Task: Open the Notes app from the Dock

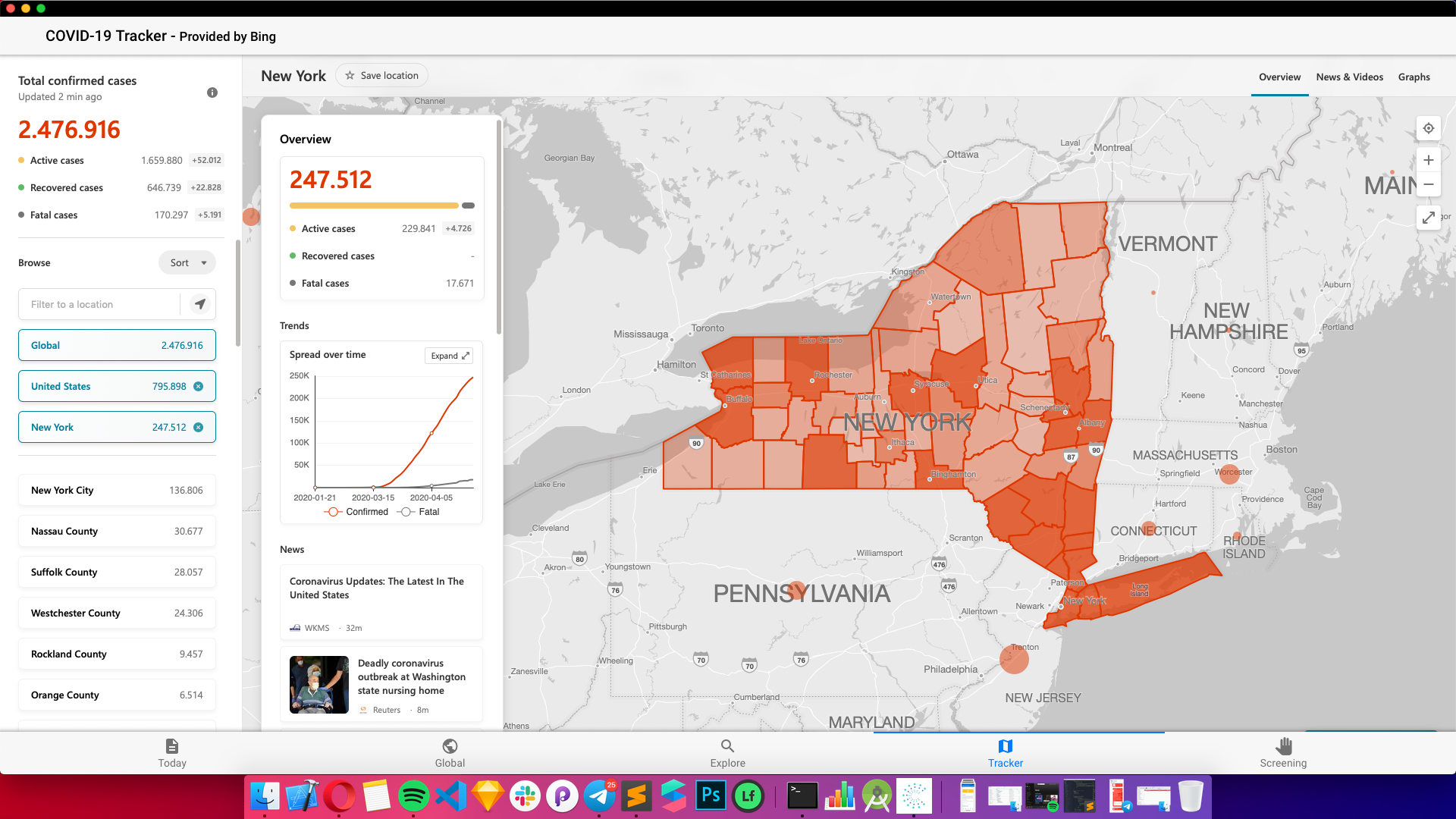Action: (x=376, y=796)
